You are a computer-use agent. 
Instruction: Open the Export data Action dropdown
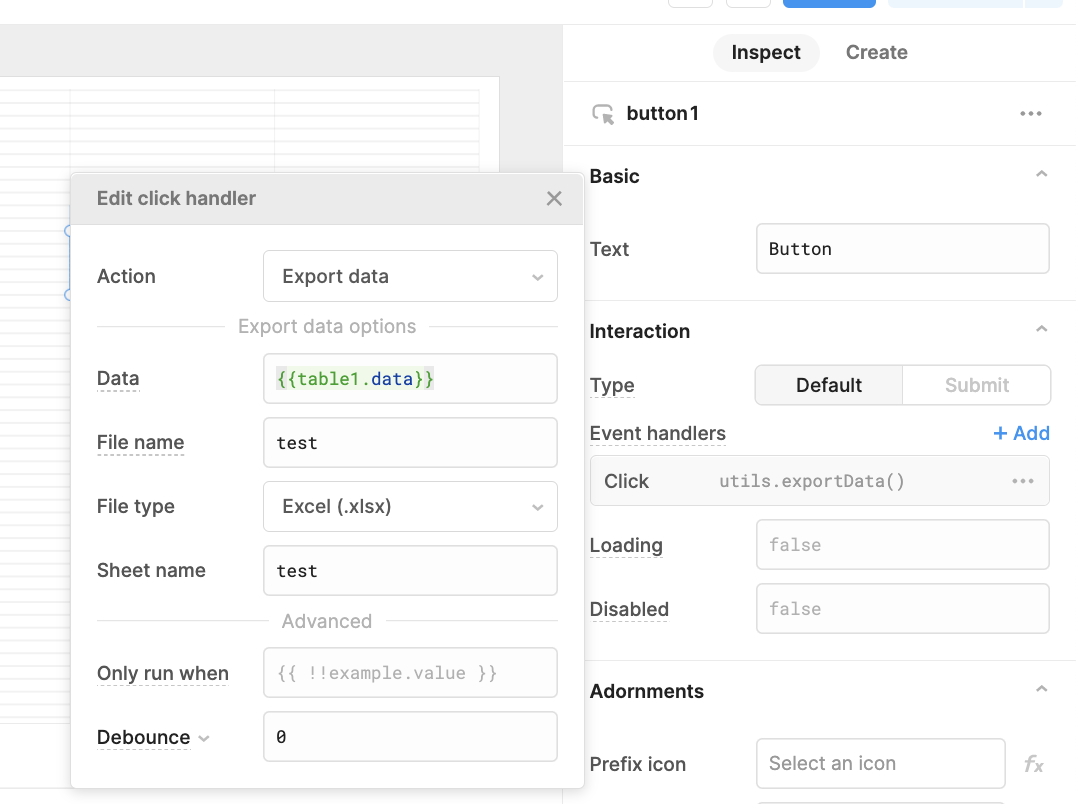click(410, 276)
